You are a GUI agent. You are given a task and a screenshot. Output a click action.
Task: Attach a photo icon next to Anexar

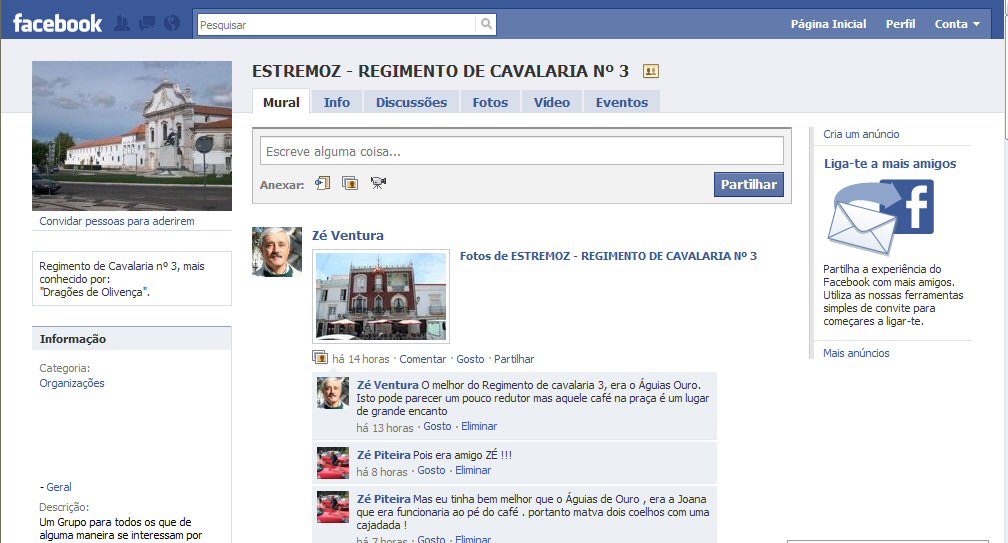[x=350, y=183]
